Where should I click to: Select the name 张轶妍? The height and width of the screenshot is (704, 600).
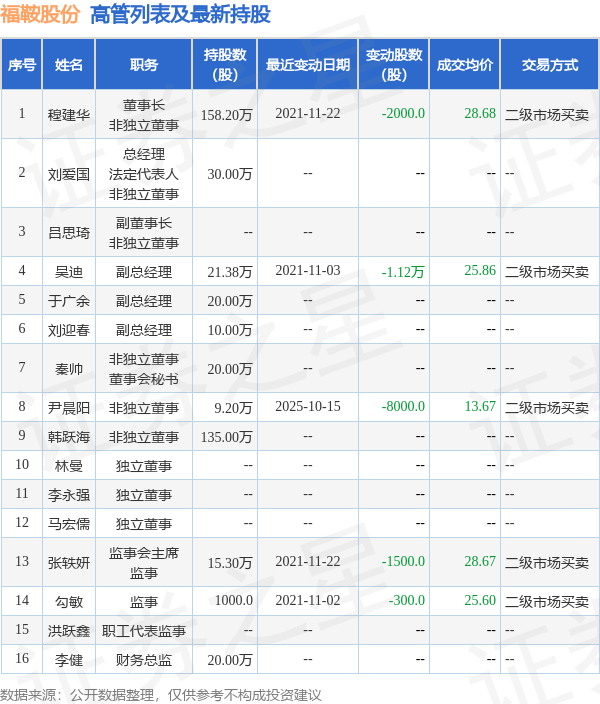(x=69, y=563)
